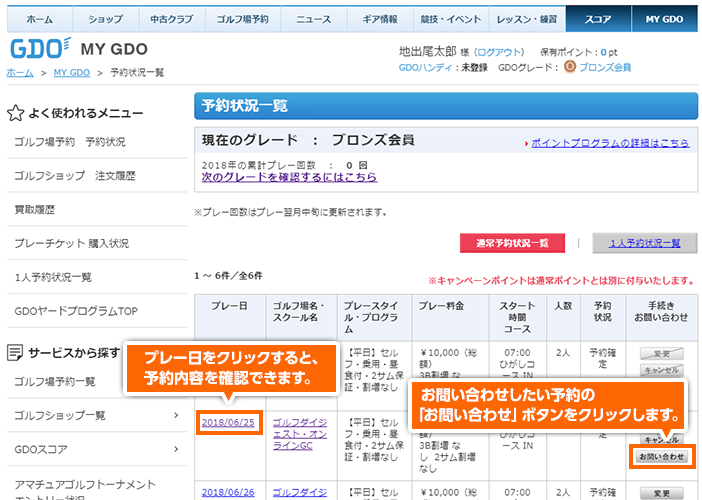Click 変更 button in first reservation row
Viewport: 702px width, 500px height.
tap(661, 354)
